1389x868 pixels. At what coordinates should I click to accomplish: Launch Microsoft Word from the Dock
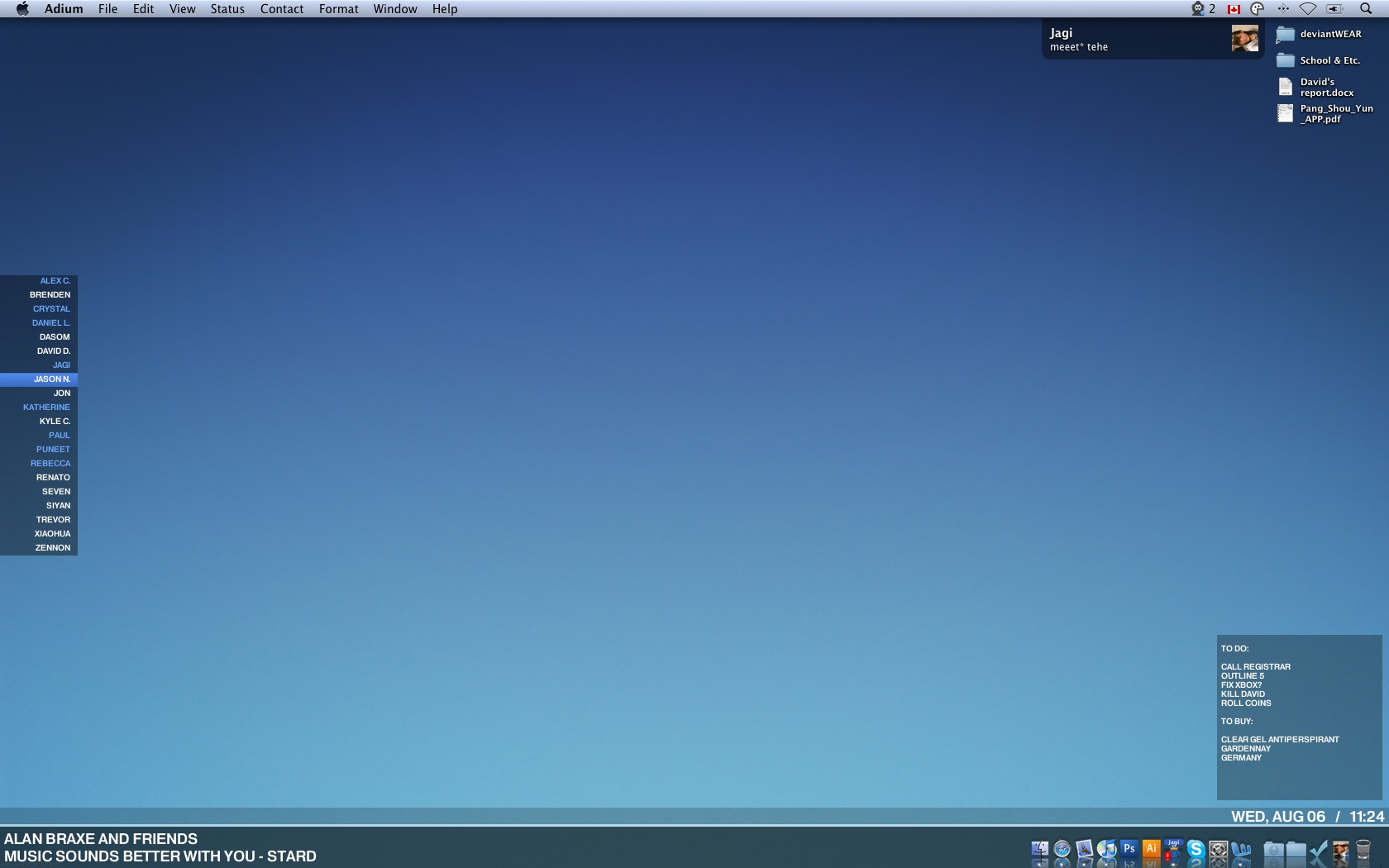[x=1241, y=850]
